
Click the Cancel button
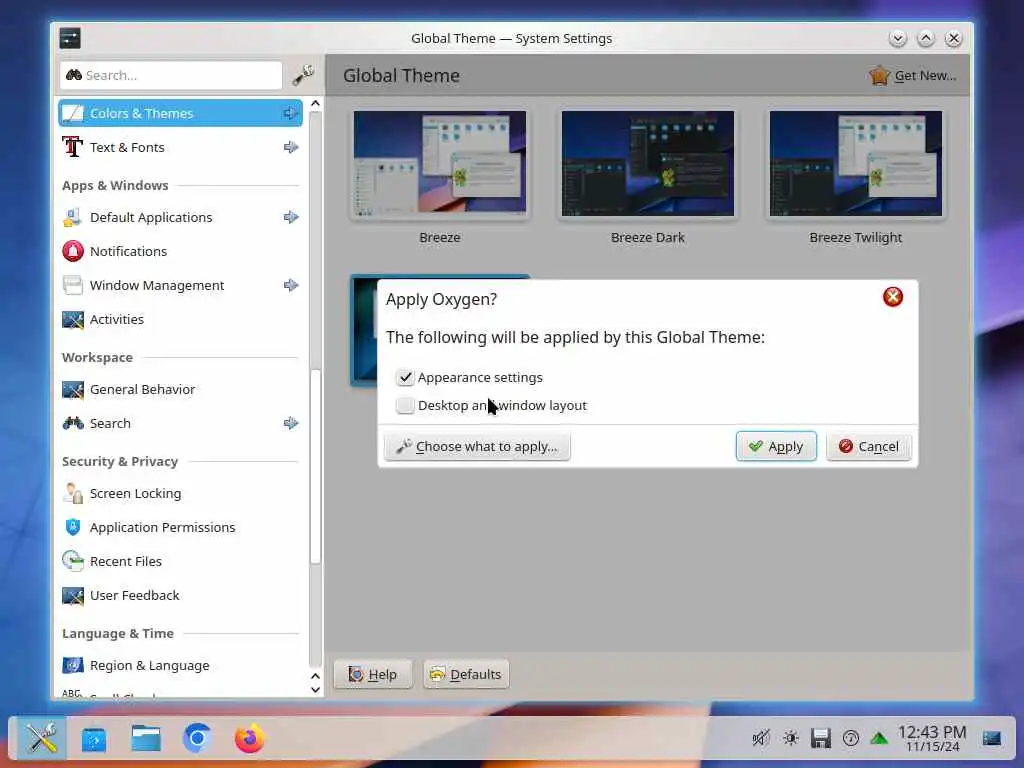click(869, 446)
